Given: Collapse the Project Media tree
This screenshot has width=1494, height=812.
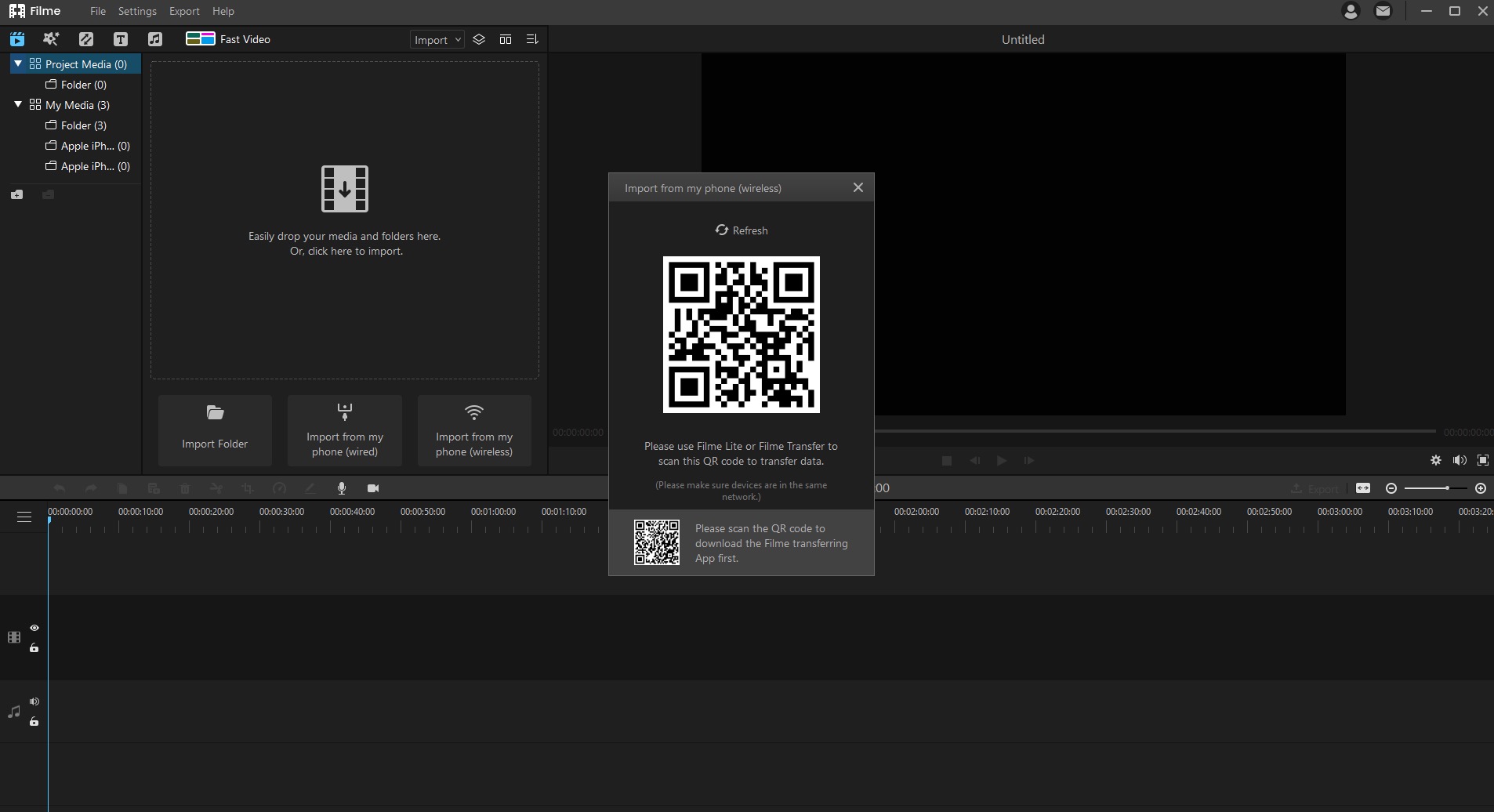Looking at the screenshot, I should coord(18,63).
